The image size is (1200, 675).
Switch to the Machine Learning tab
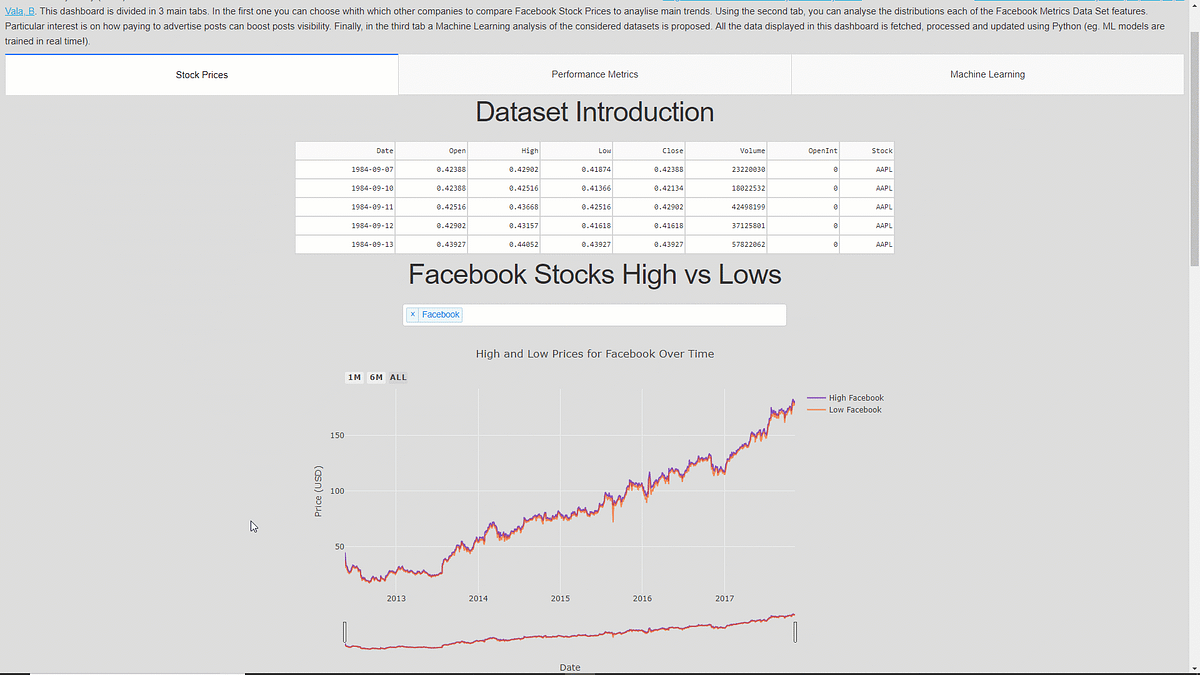click(986, 74)
